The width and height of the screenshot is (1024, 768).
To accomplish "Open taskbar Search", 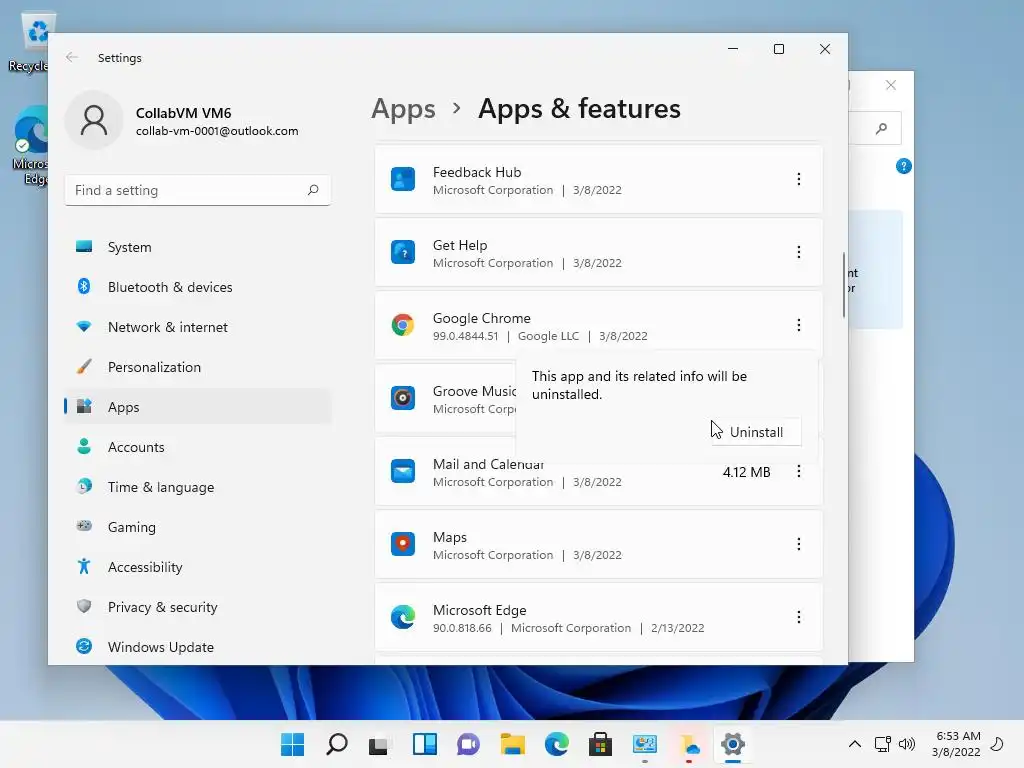I will coord(336,744).
